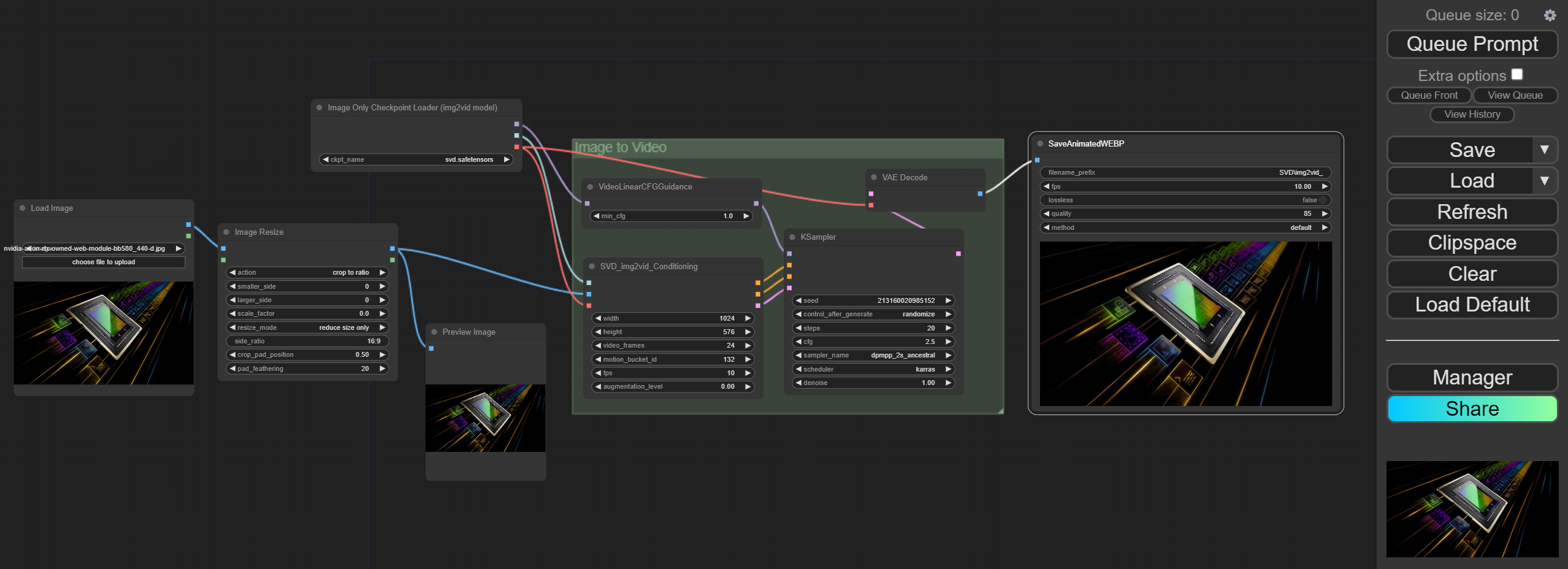The width and height of the screenshot is (1568, 569).
Task: Change the method default option
Action: pos(1185,227)
